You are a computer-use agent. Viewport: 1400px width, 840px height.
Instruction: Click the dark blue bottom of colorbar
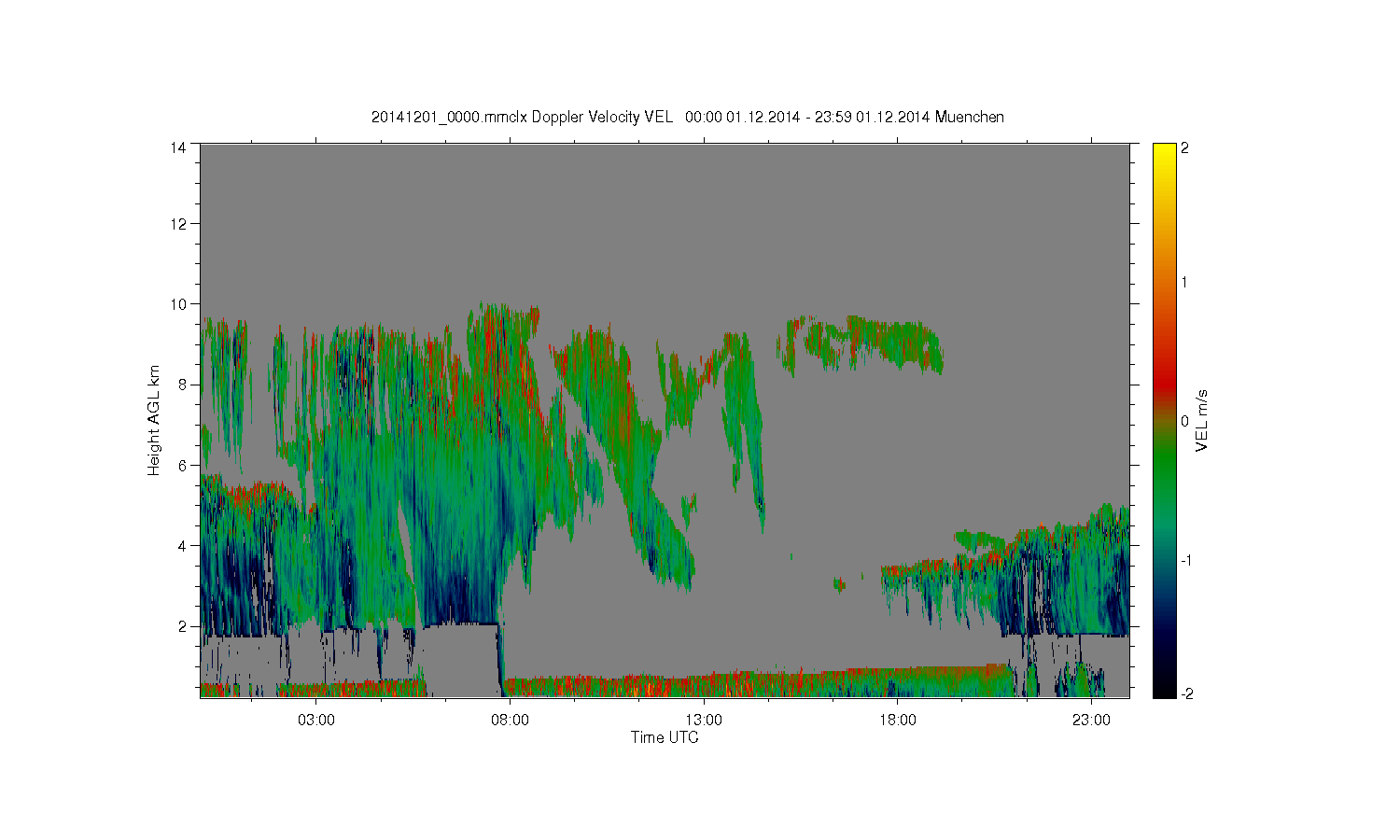coord(1164,686)
